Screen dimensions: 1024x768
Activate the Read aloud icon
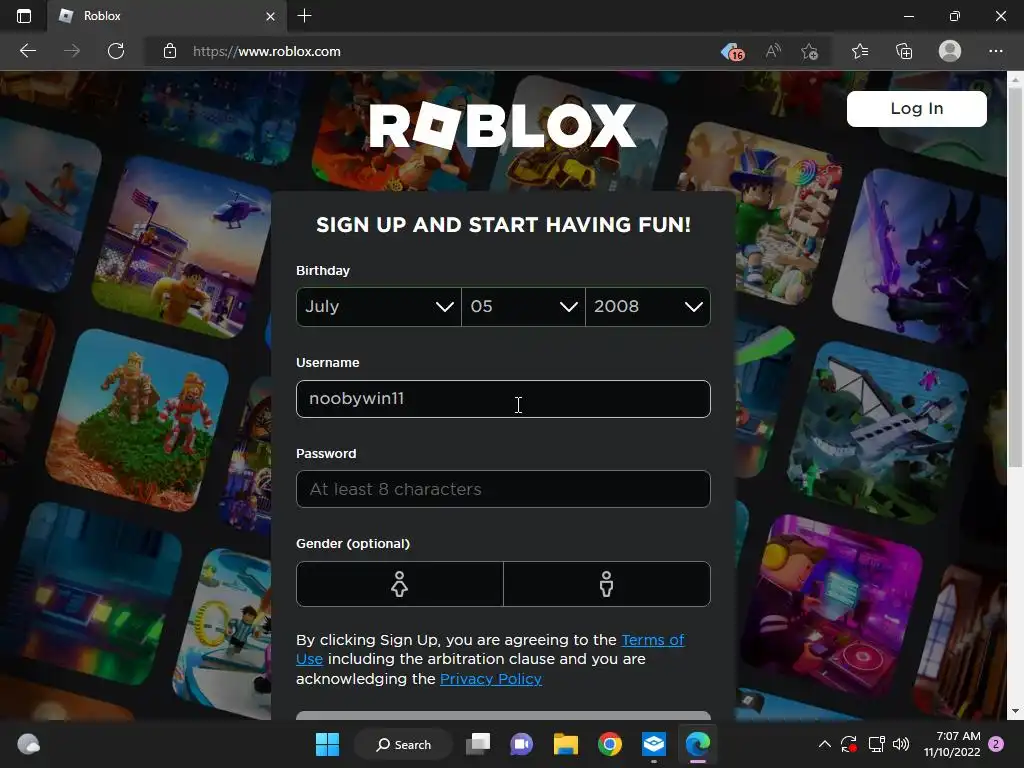tap(773, 51)
